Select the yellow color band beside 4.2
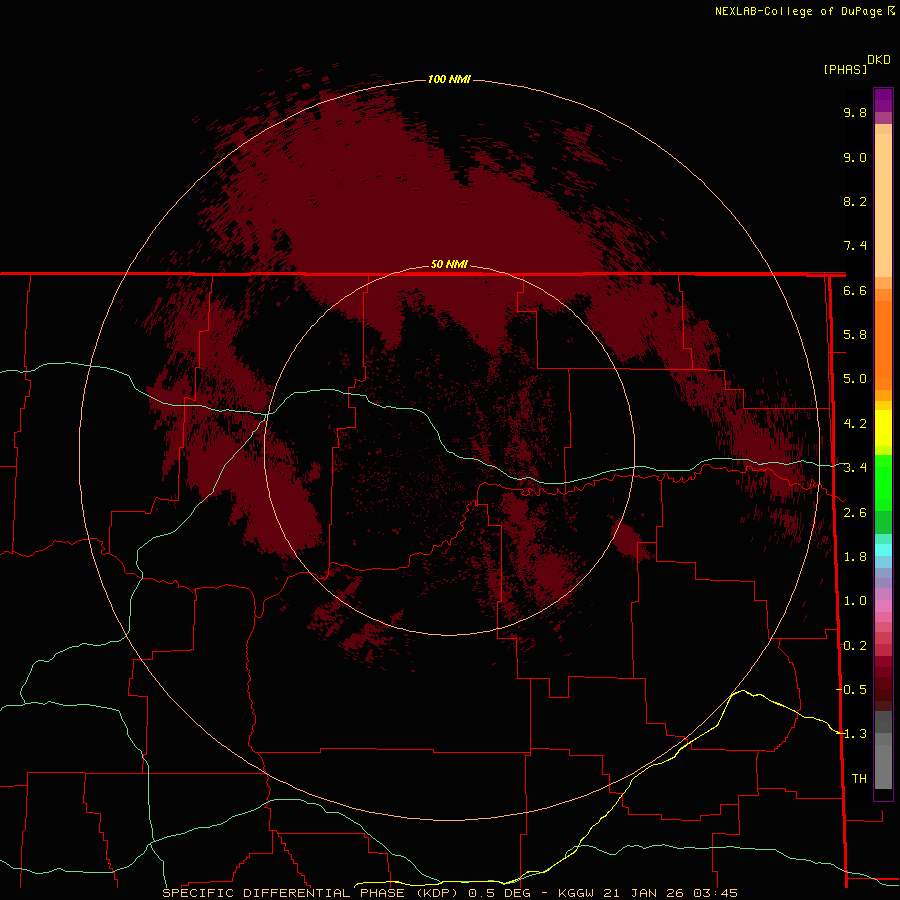The width and height of the screenshot is (900, 900). 883,428
